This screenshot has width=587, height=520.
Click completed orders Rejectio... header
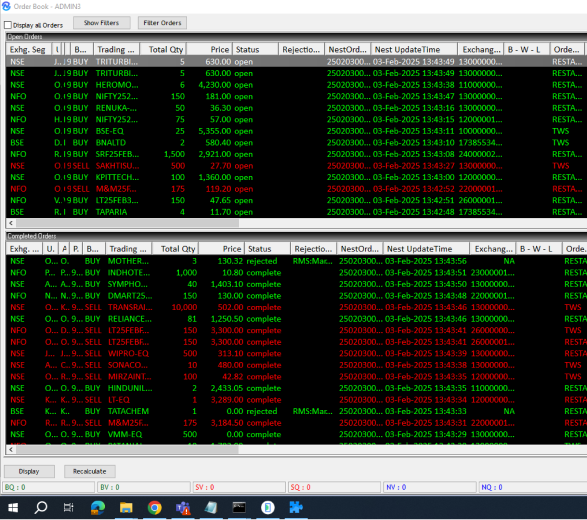(313, 249)
